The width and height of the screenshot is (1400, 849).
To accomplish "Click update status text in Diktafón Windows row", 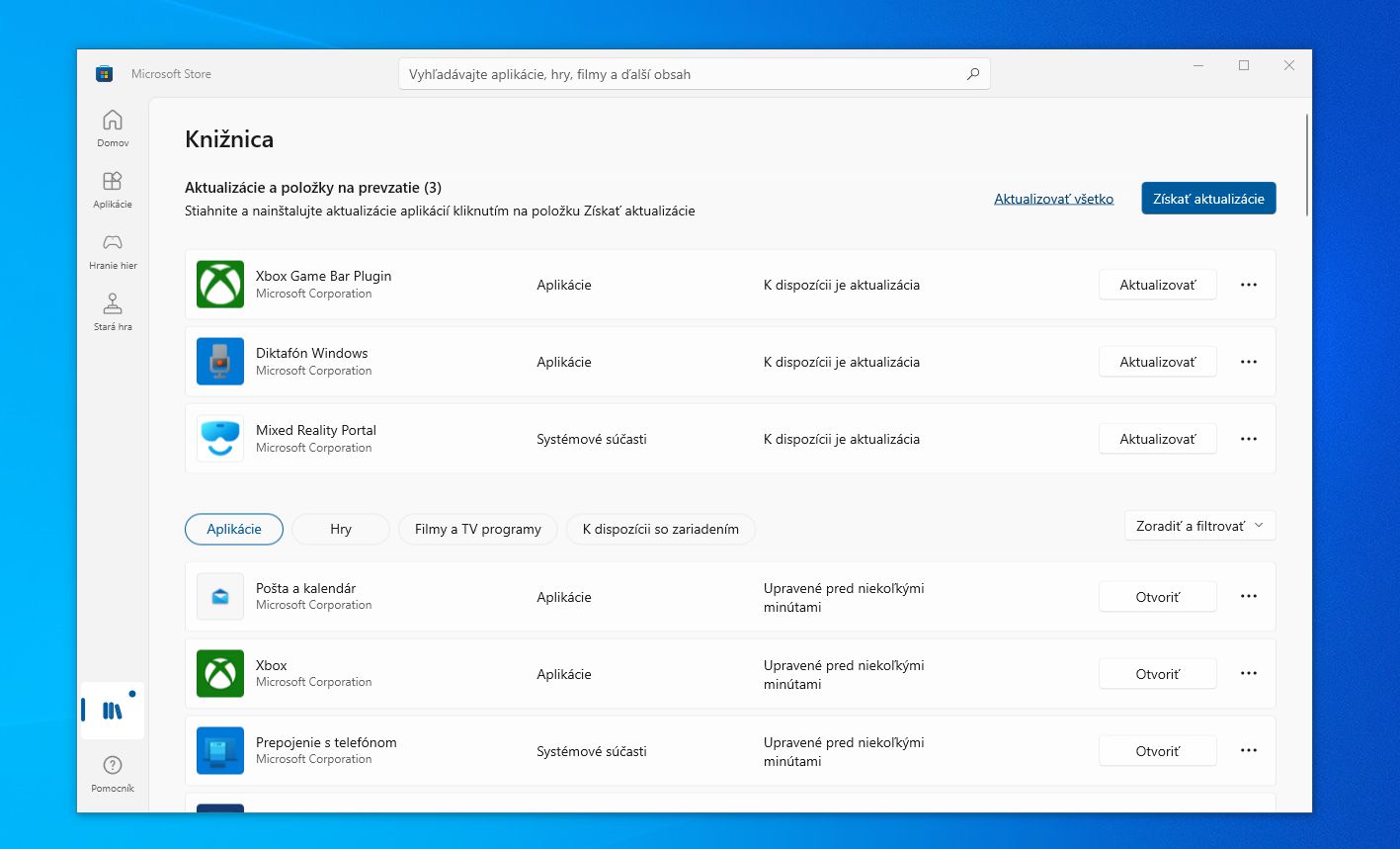I will [x=842, y=362].
